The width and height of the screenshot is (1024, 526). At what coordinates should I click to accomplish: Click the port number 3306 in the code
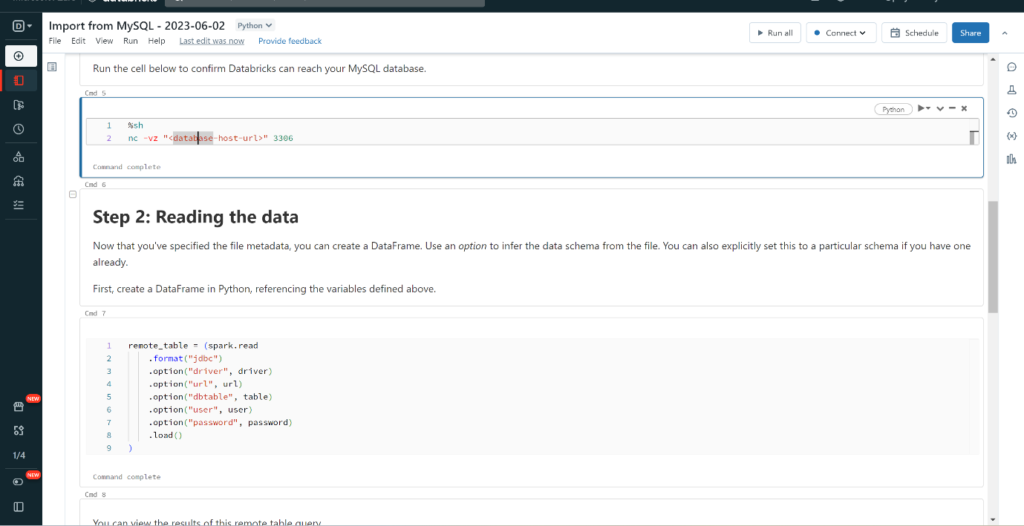tap(283, 139)
